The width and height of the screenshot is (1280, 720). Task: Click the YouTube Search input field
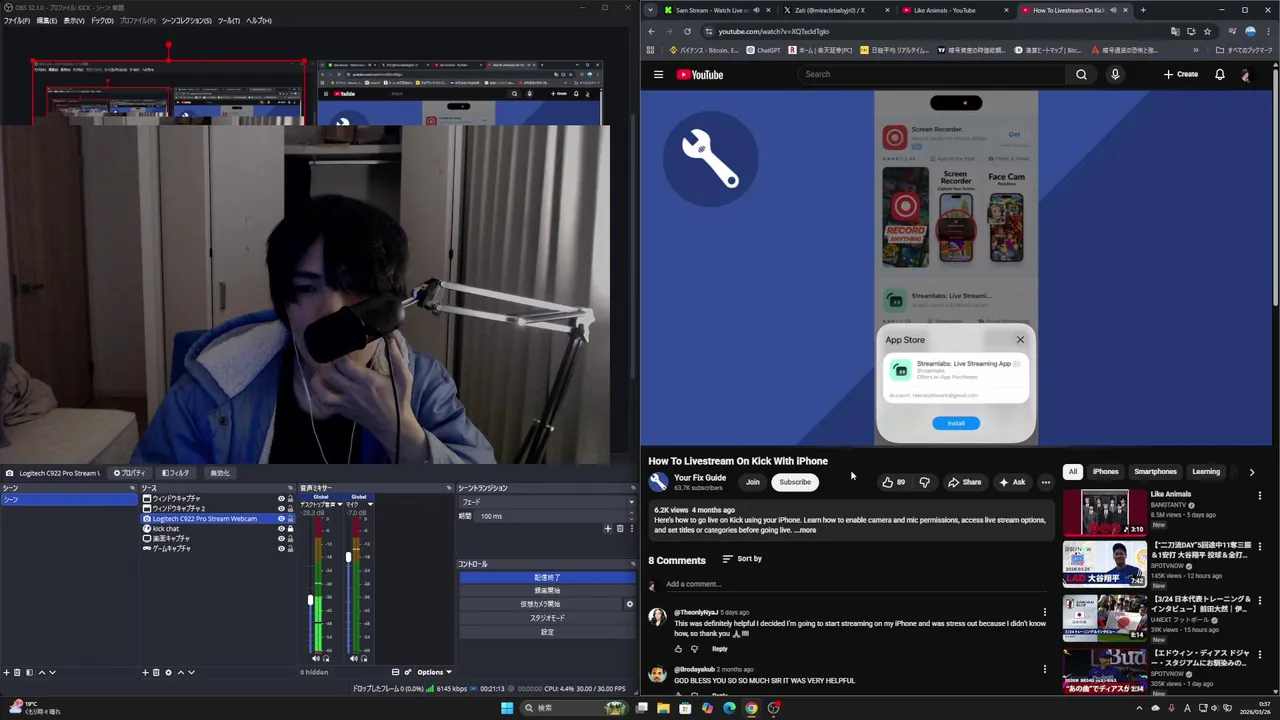[x=932, y=74]
